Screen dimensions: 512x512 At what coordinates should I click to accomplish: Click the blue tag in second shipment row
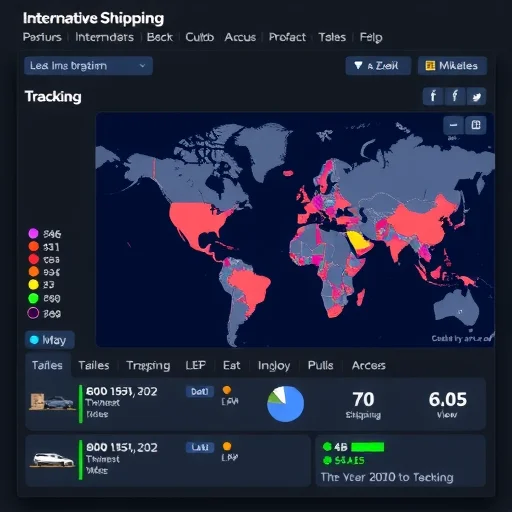coord(200,447)
